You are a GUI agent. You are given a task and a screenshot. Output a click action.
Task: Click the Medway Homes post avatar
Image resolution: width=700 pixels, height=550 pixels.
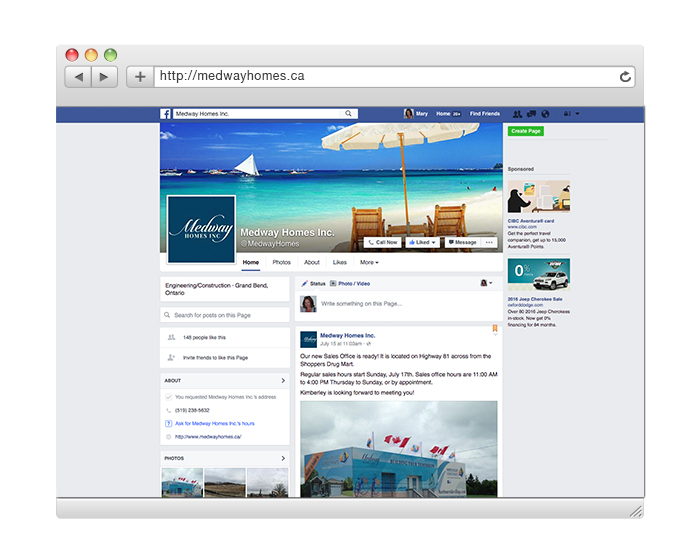tap(309, 339)
